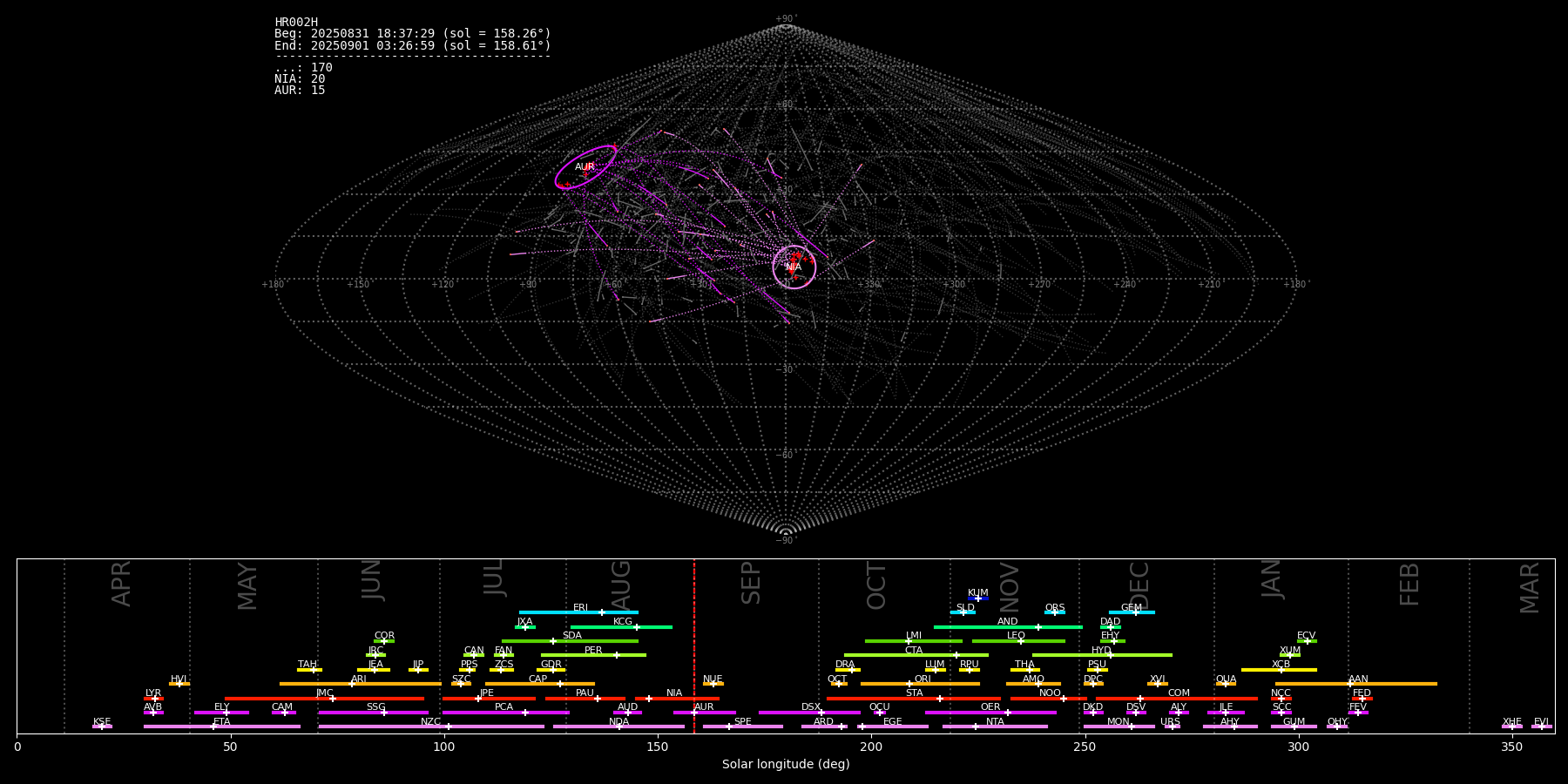This screenshot has height=784, width=1568.
Task: Click the SEP month label
Action: coord(750,583)
